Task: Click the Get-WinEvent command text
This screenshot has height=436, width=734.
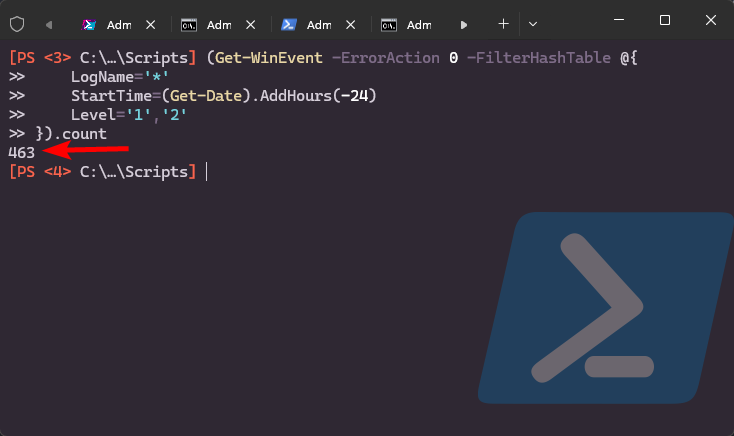Action: click(x=269, y=58)
